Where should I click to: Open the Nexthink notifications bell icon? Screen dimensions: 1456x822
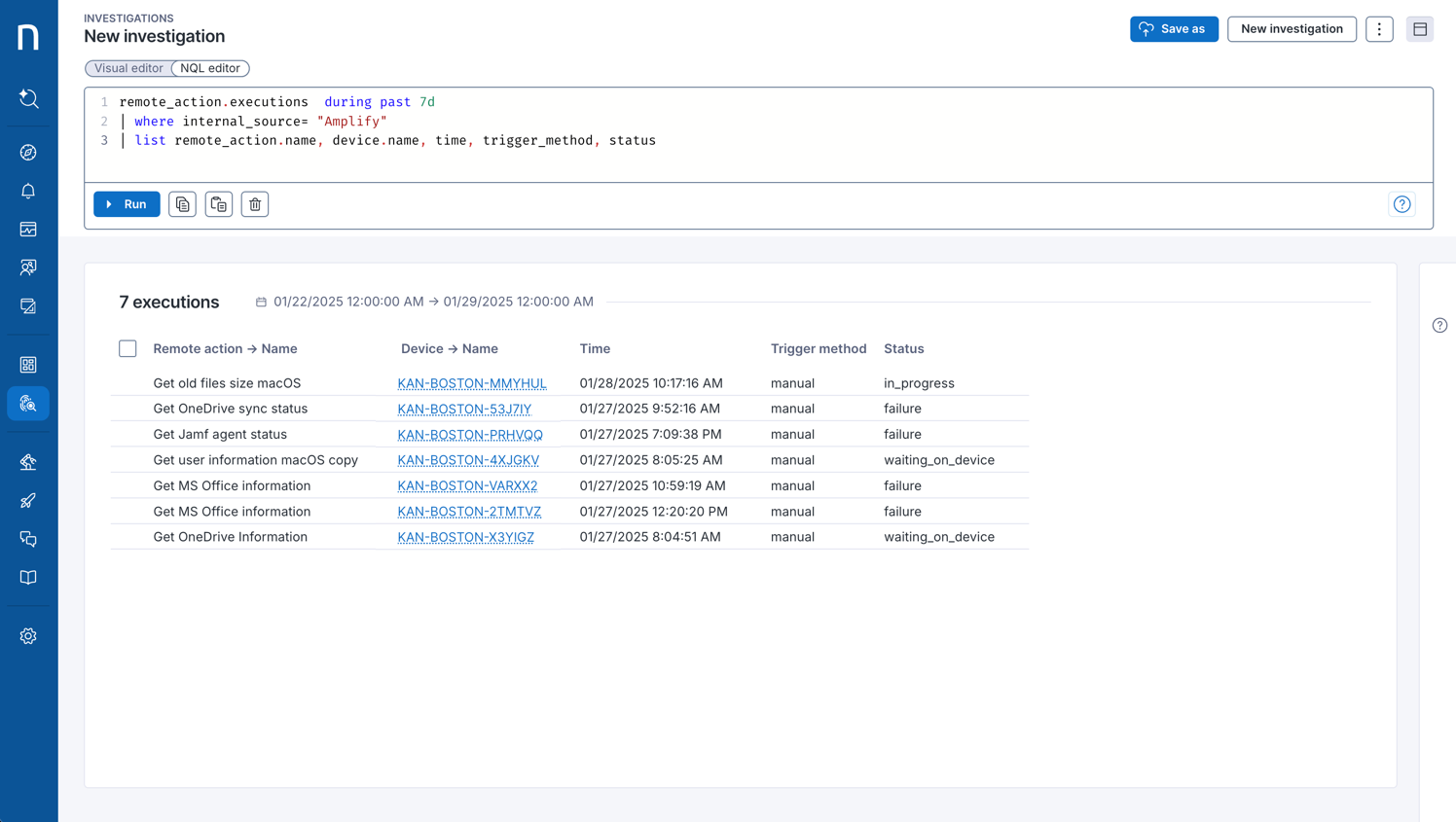(28, 191)
